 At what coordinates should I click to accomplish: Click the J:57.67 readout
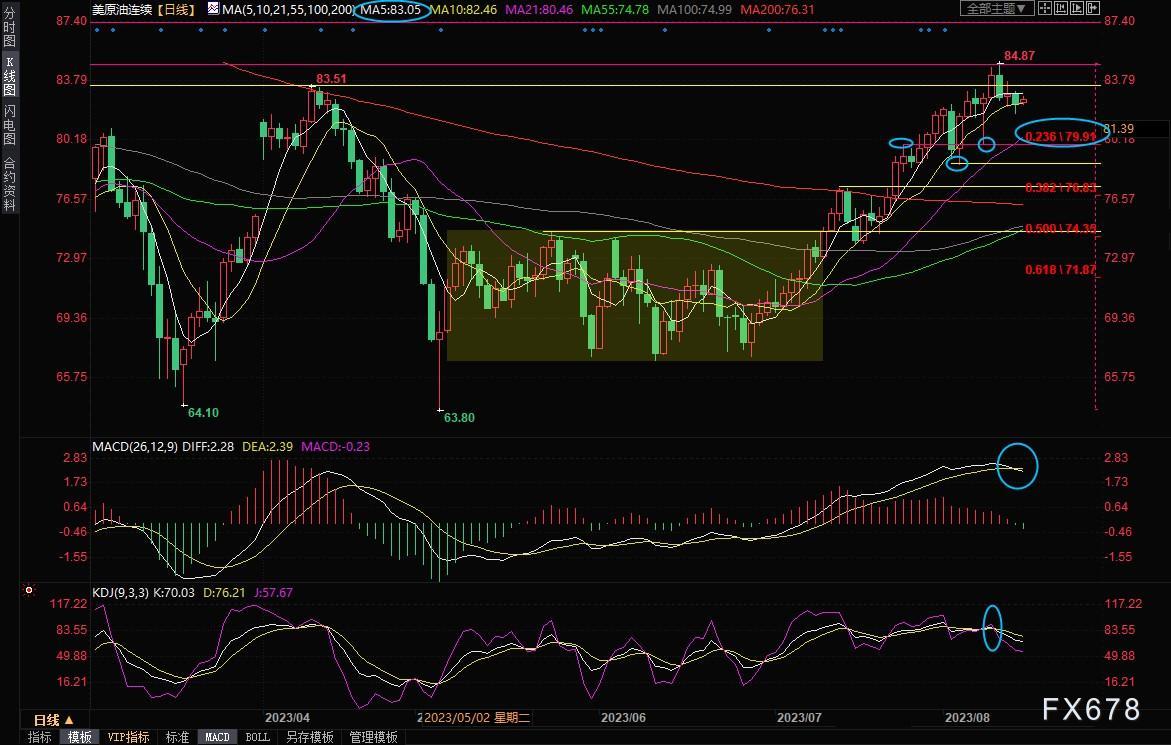273,593
